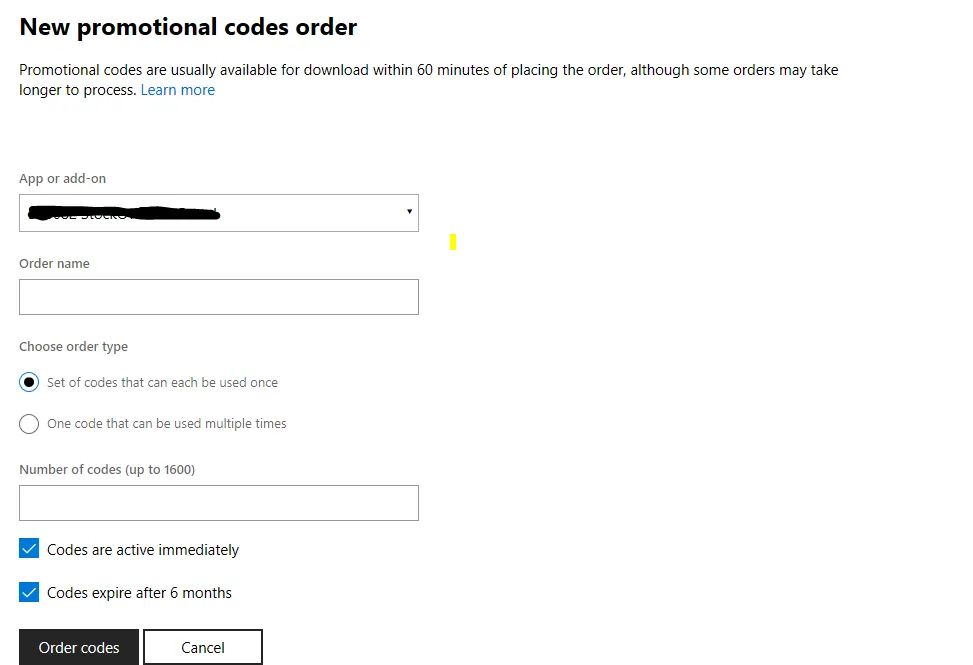Click into the Number of codes field
973x665 pixels.
point(218,503)
